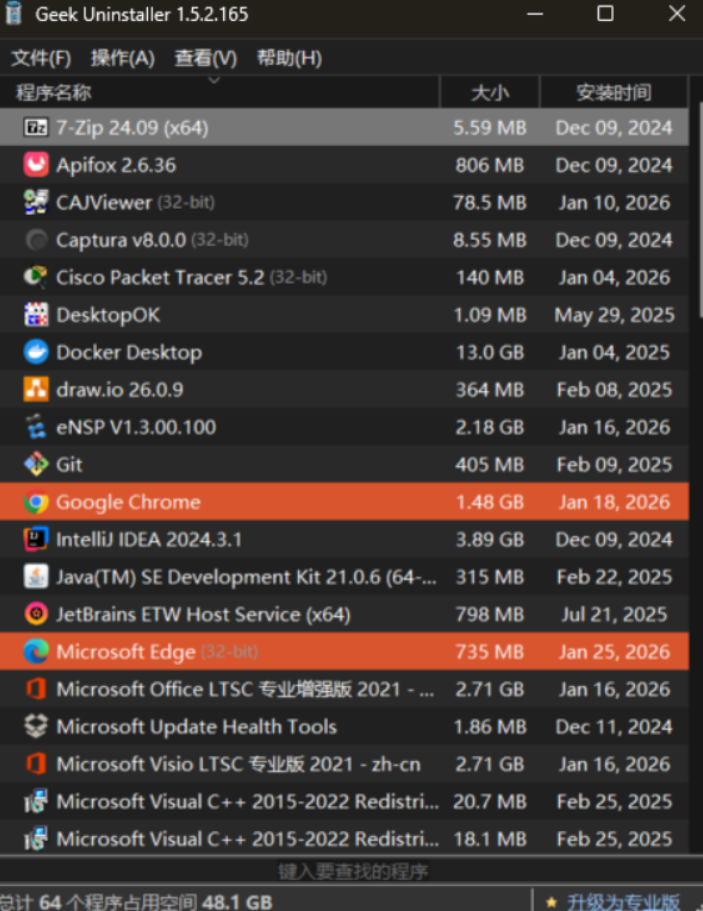Click the 升级为专业版 upgrade link
703x911 pixels.
pos(623,901)
